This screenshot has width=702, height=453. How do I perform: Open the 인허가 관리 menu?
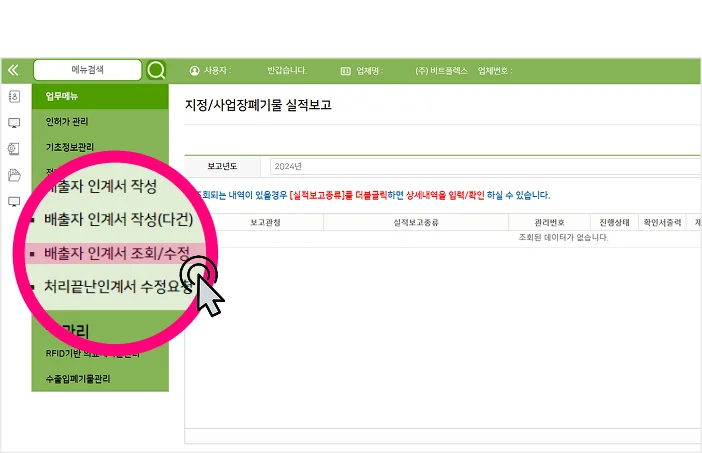coord(67,122)
